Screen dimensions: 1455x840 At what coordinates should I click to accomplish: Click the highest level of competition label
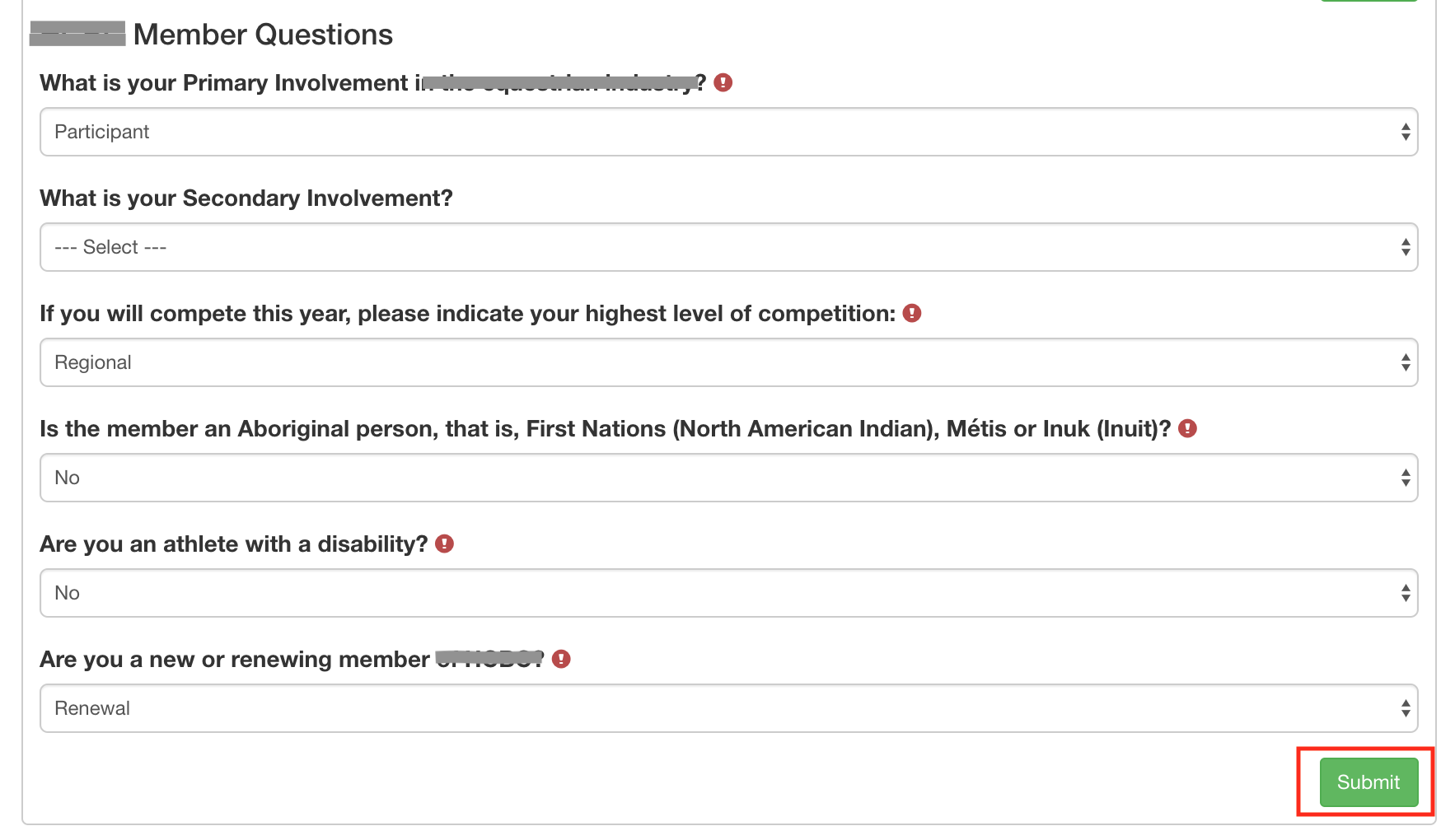pos(467,314)
